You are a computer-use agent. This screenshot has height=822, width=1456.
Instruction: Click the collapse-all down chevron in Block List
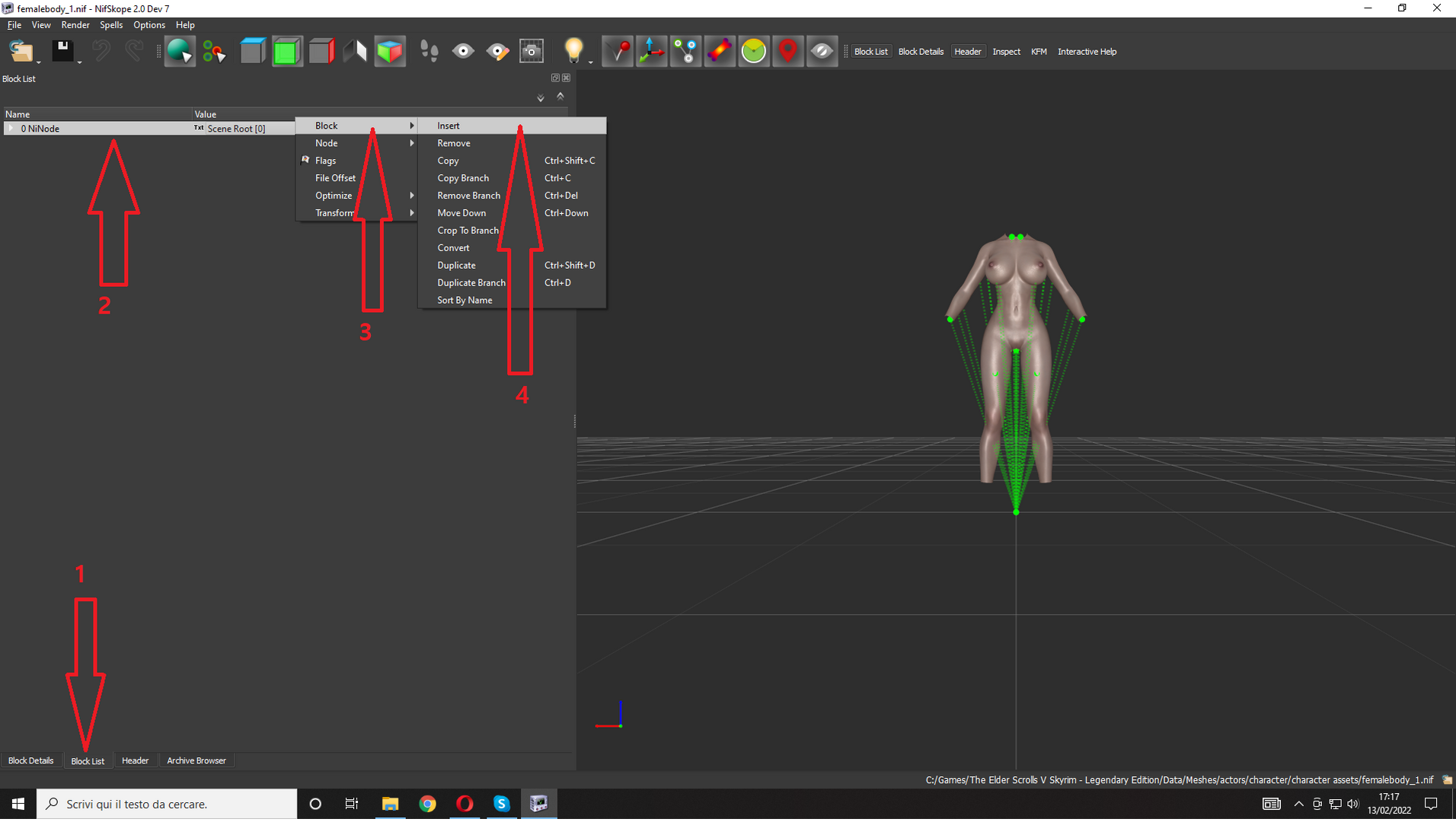click(541, 97)
